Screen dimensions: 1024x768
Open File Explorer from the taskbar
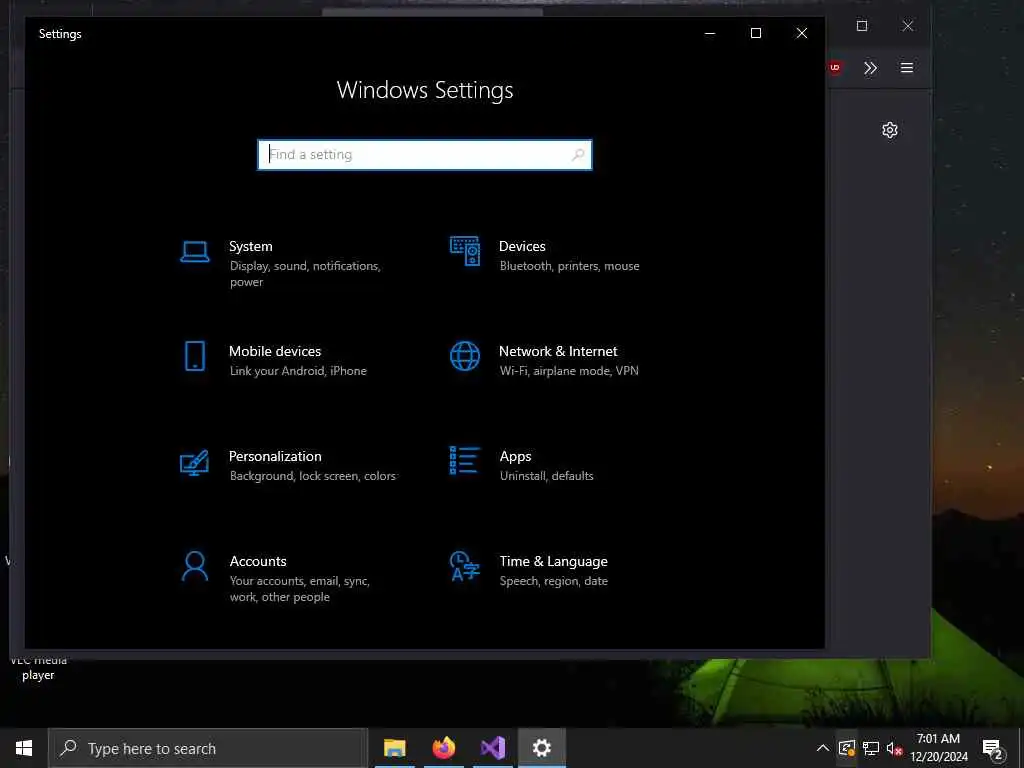coord(394,748)
